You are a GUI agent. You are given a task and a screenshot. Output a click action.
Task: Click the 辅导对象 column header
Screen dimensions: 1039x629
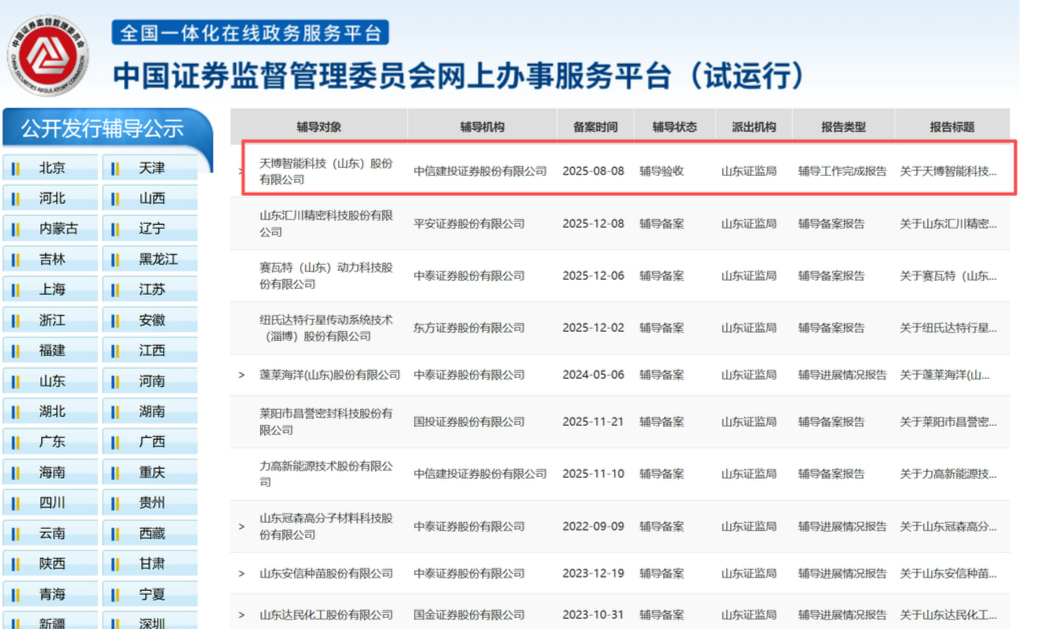(x=319, y=127)
